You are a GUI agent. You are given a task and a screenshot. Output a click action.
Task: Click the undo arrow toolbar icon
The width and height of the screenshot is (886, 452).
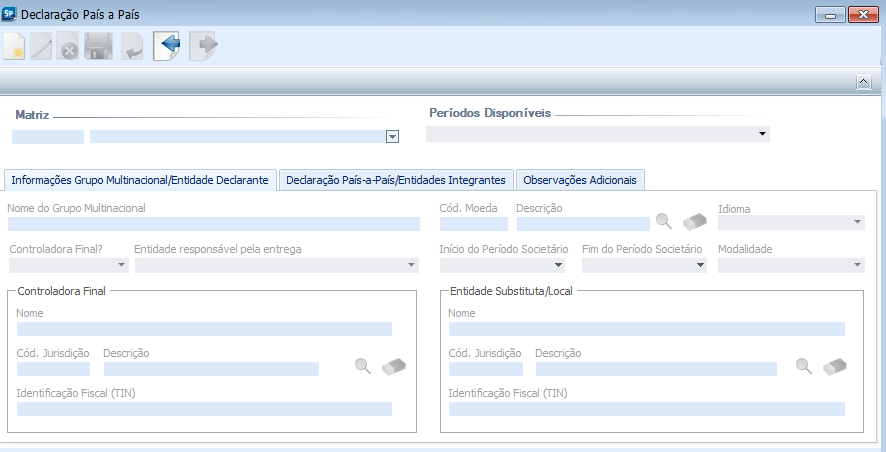coord(132,46)
